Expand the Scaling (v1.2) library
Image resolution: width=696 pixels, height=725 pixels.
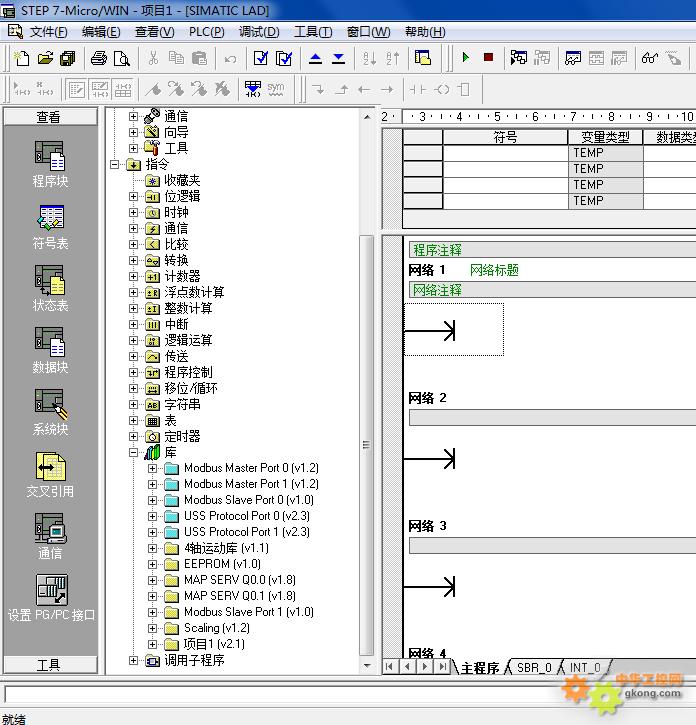[x=152, y=628]
